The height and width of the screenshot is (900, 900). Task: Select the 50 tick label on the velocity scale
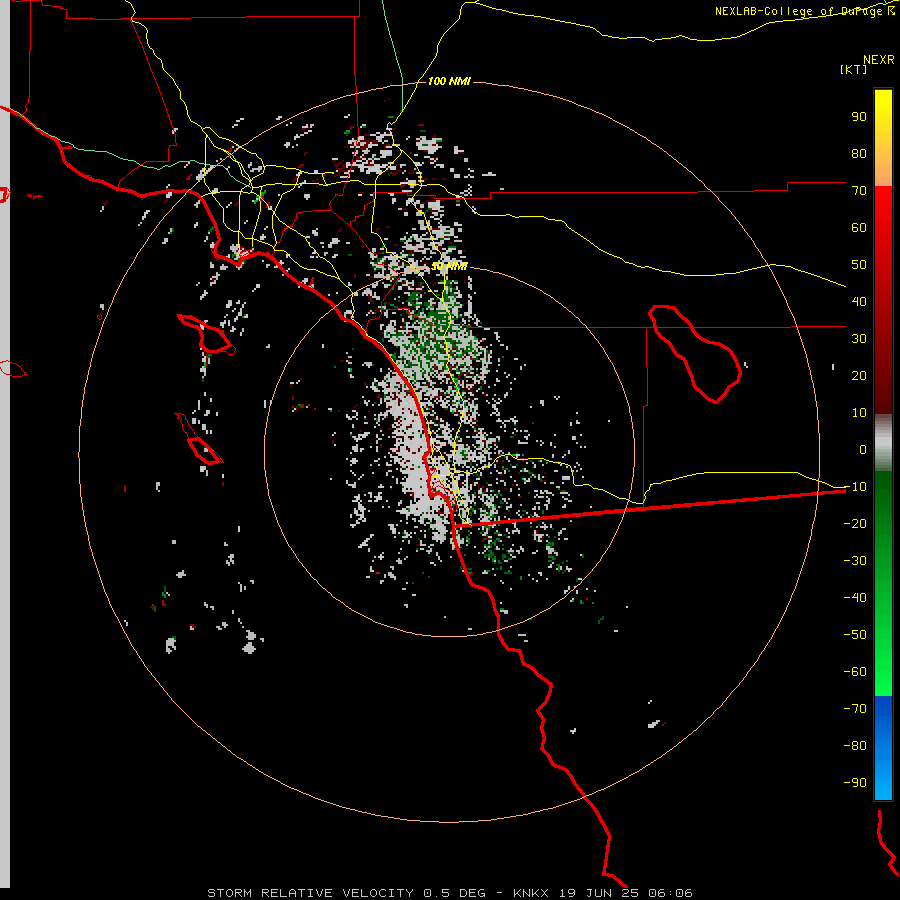tap(859, 265)
